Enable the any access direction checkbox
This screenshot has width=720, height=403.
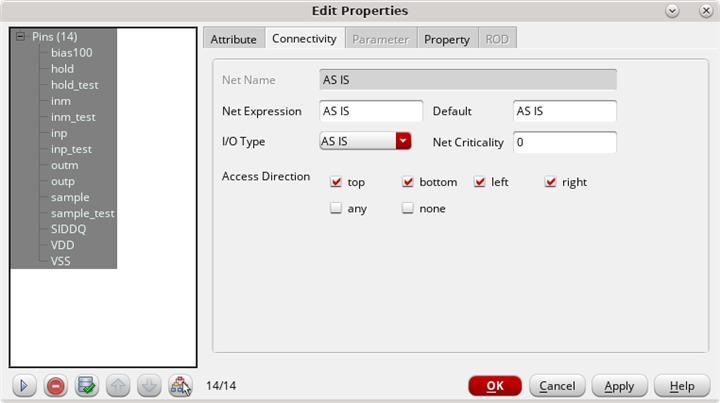click(x=336, y=208)
